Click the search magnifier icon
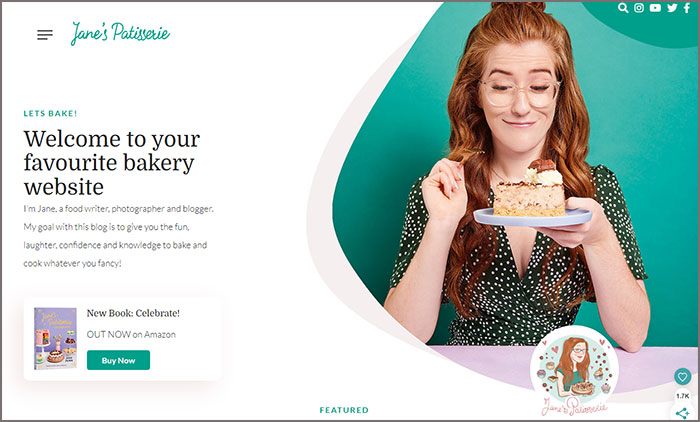This screenshot has width=700, height=422. (x=623, y=8)
